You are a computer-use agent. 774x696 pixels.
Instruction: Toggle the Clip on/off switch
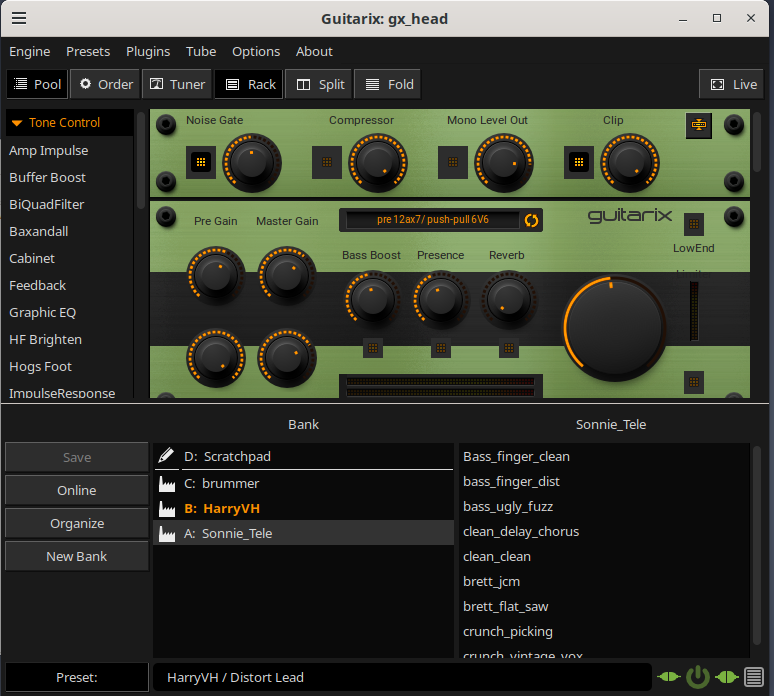[x=579, y=162]
